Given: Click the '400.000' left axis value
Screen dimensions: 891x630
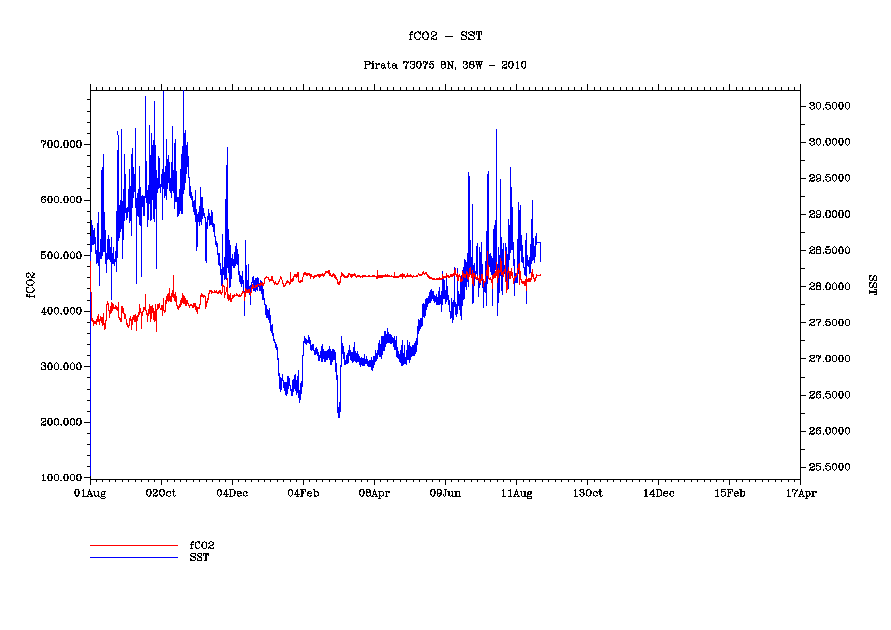Looking at the screenshot, I should coord(61,311).
